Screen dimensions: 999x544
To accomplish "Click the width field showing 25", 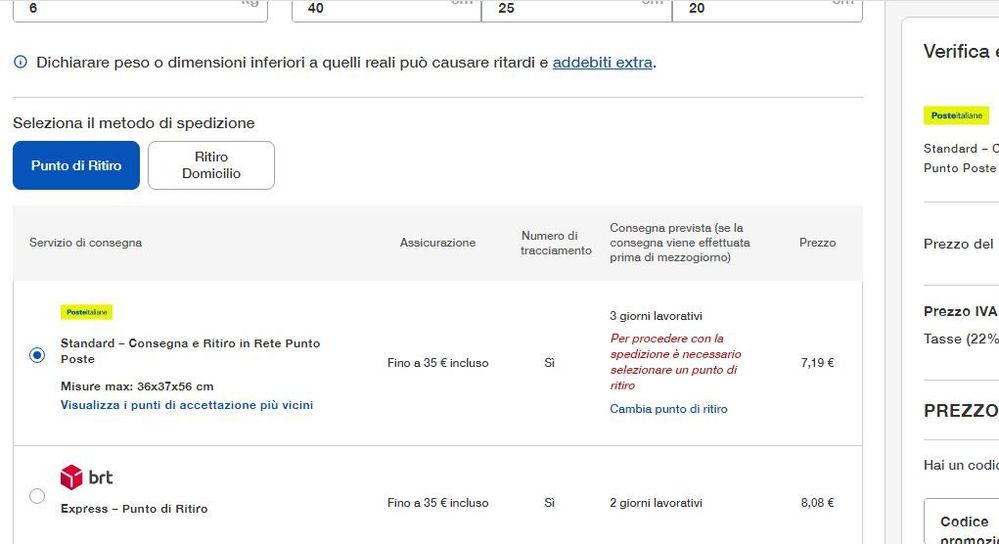I will pos(577,9).
